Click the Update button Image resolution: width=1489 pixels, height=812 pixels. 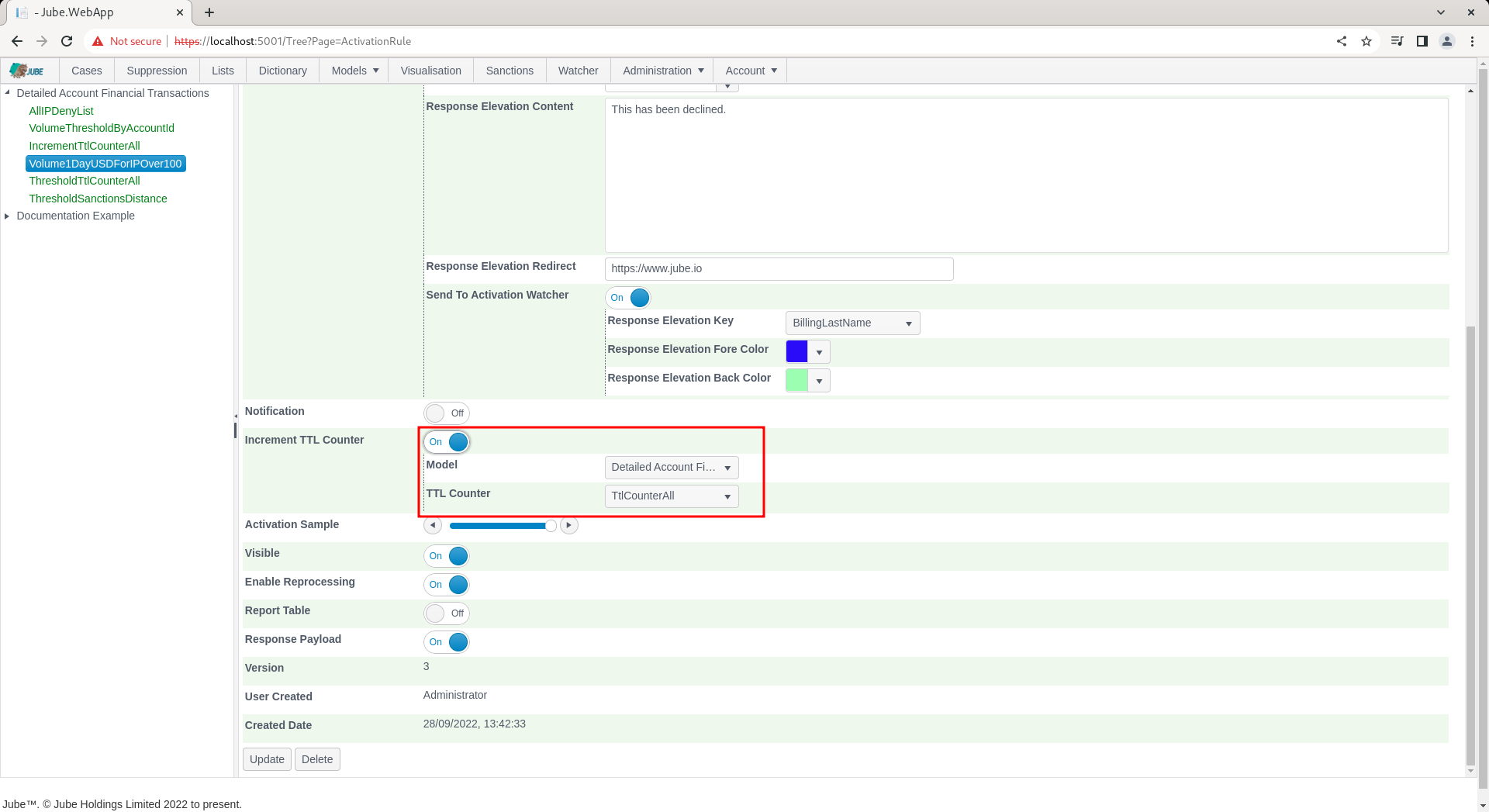point(267,759)
